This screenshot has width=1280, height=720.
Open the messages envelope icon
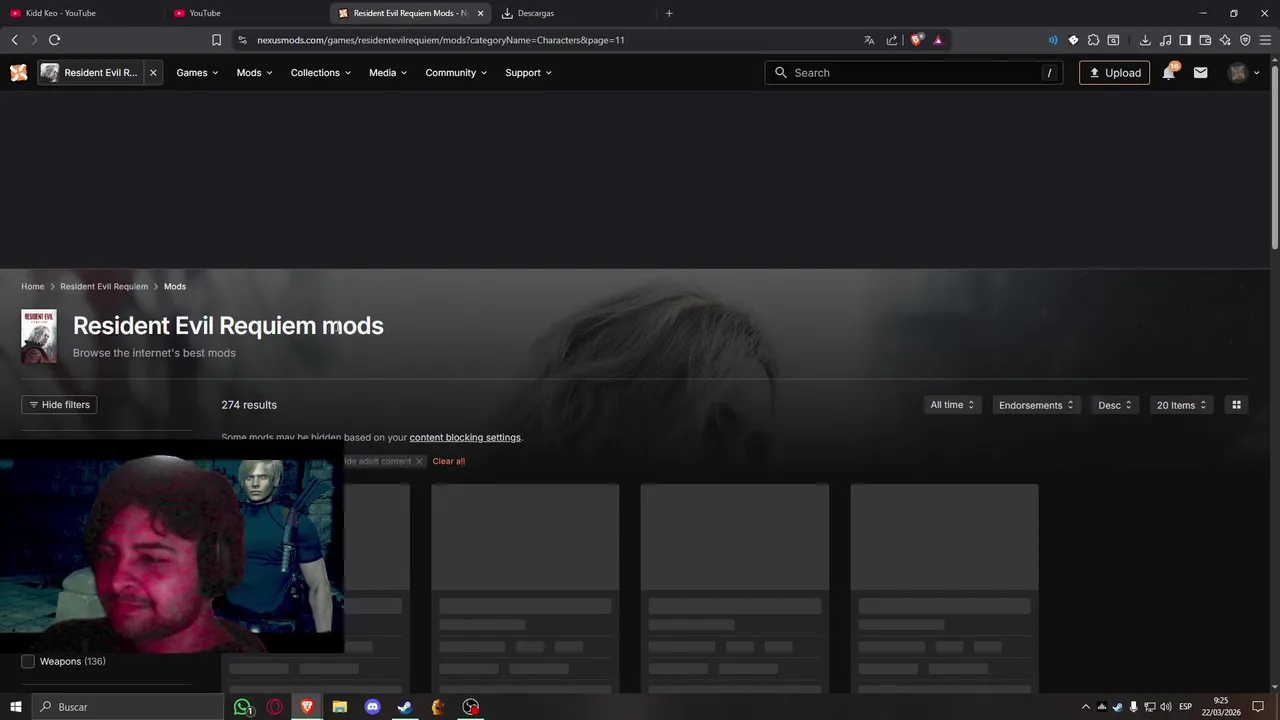coord(1200,73)
